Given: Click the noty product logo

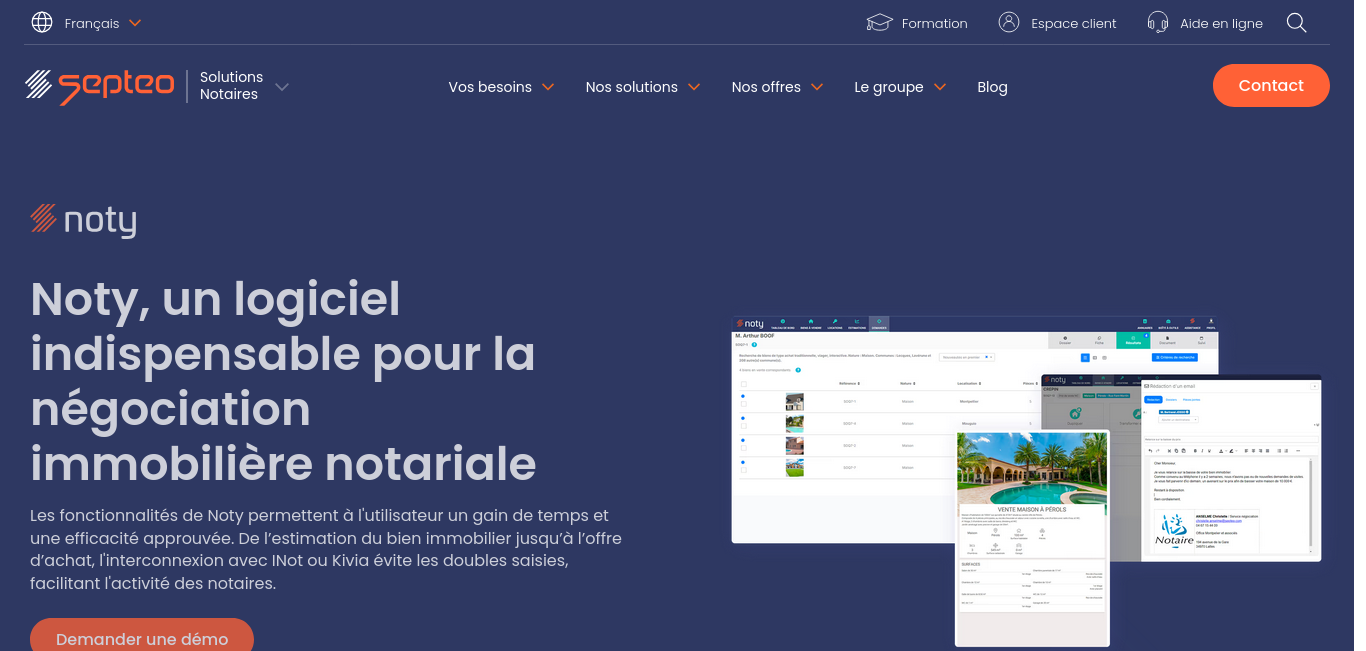Looking at the screenshot, I should click(83, 220).
